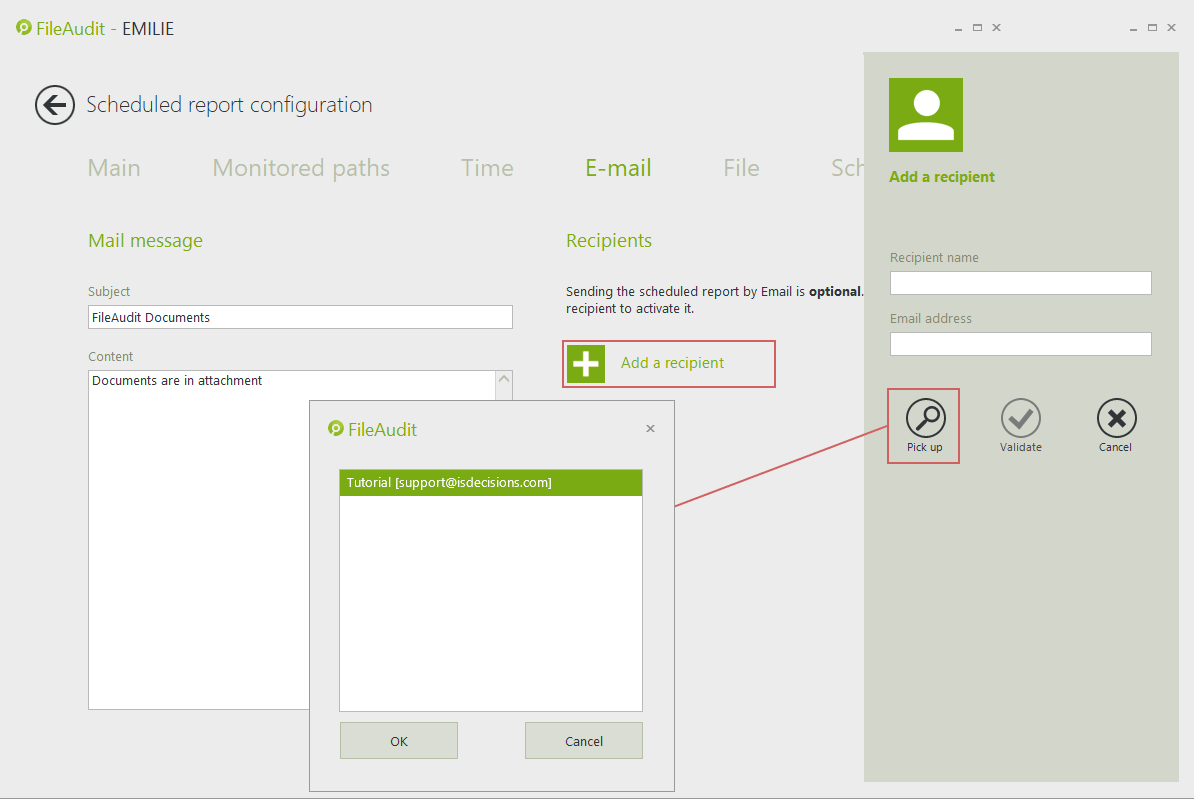This screenshot has height=799, width=1194.
Task: Select the E-mail tab
Action: point(618,168)
